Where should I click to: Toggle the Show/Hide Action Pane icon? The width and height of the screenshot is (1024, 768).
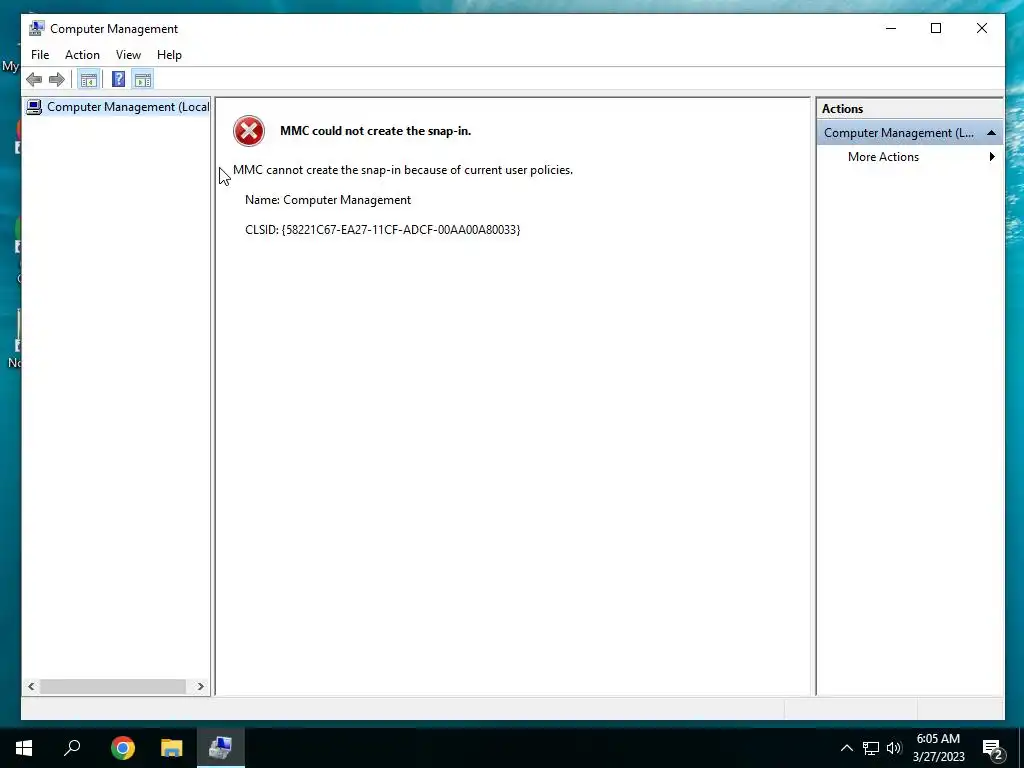coord(142,80)
